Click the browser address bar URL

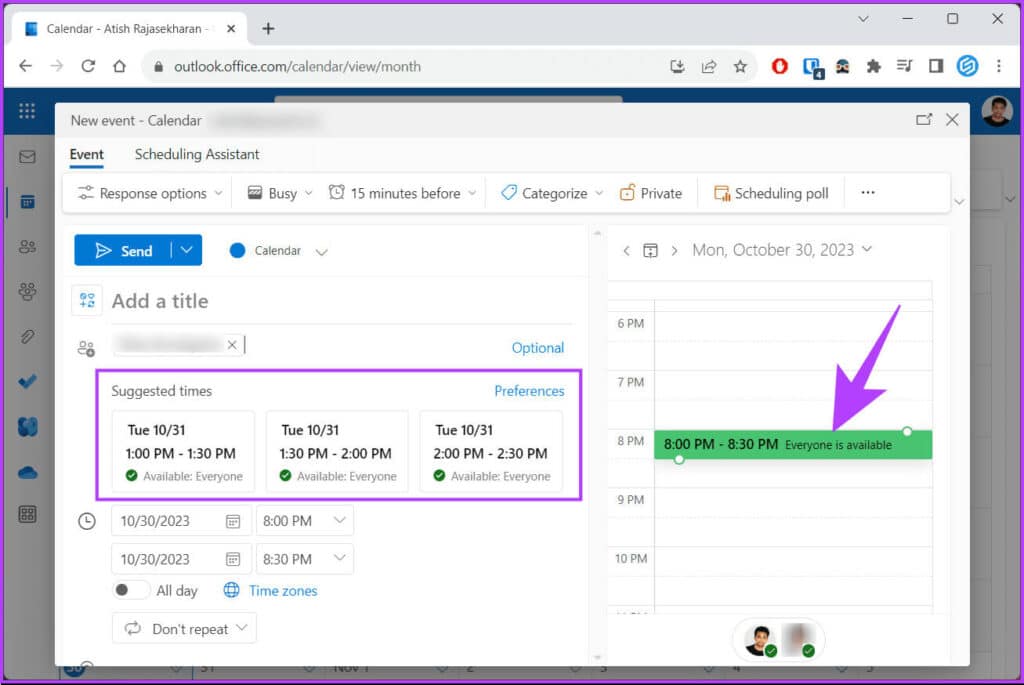pos(297,67)
